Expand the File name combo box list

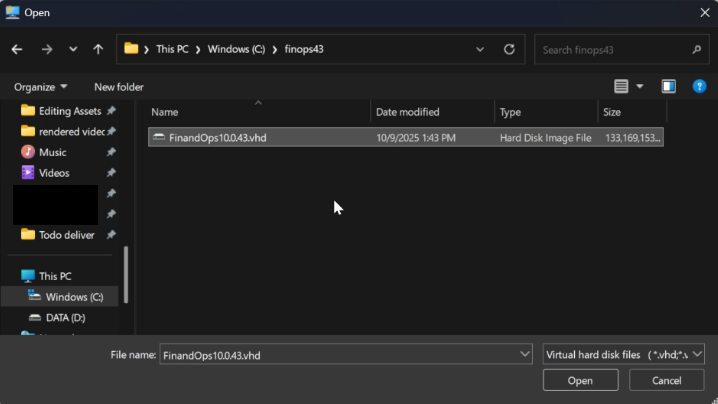pyautogui.click(x=525, y=354)
